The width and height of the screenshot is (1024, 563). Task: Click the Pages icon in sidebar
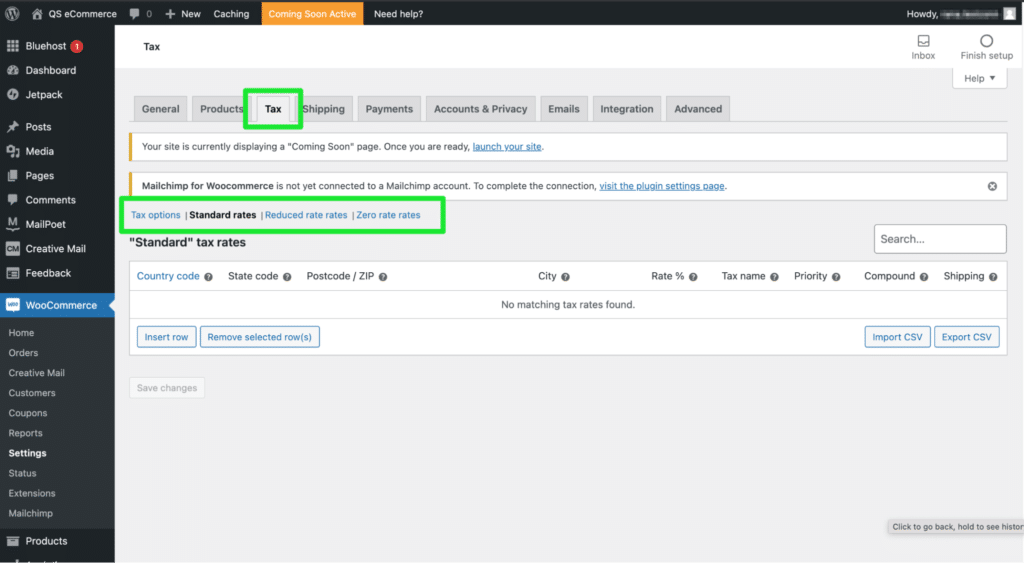tap(12, 176)
